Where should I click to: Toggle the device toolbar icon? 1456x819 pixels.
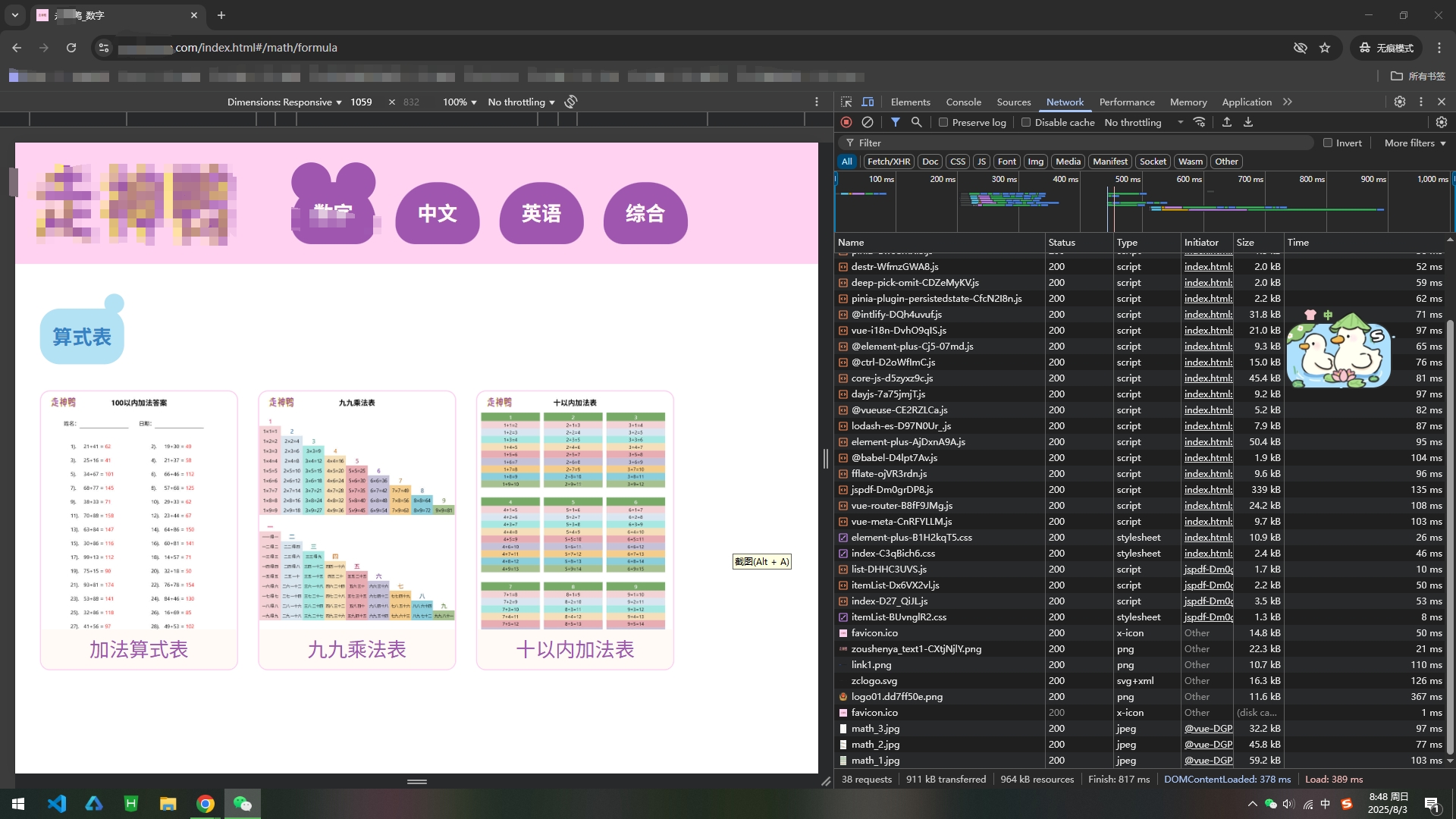pyautogui.click(x=868, y=102)
